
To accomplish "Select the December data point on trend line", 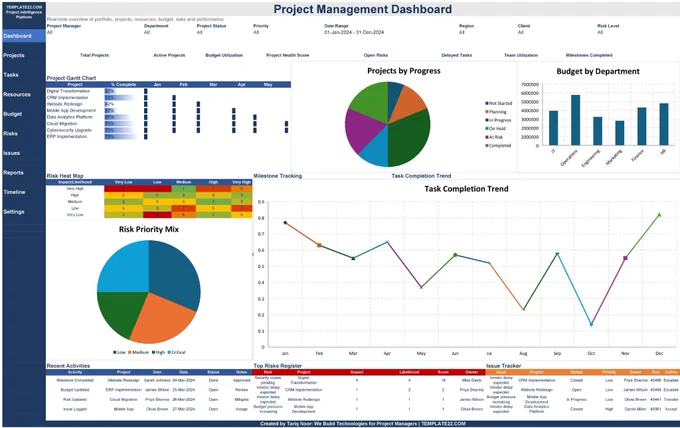I will pyautogui.click(x=659, y=215).
